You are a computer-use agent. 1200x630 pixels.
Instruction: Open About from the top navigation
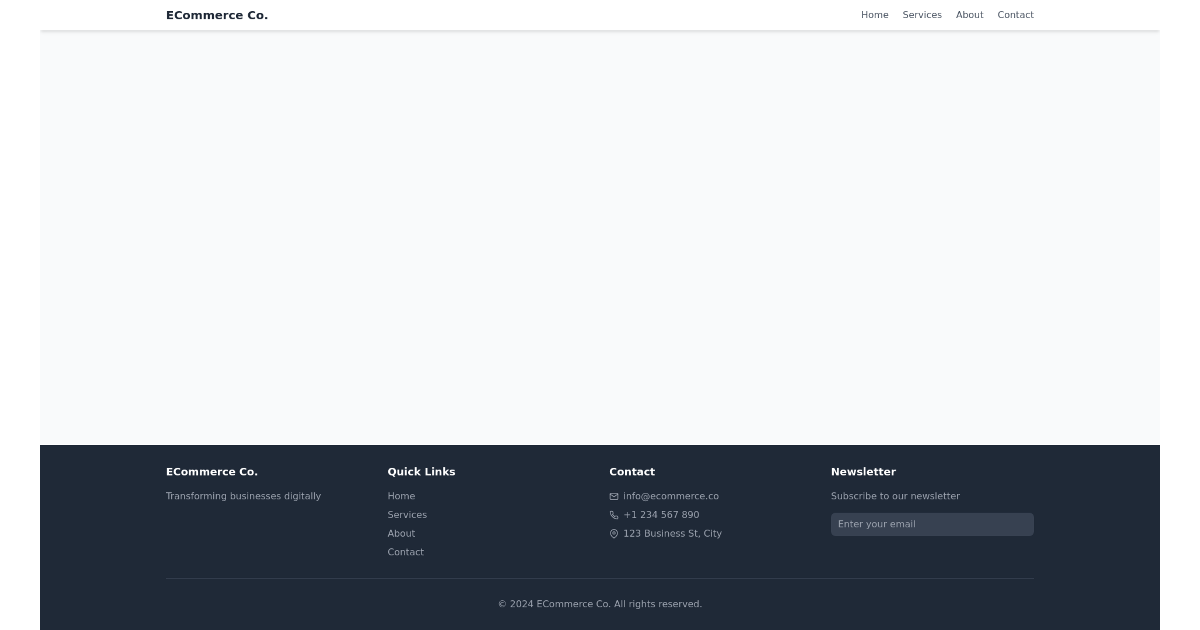[969, 15]
